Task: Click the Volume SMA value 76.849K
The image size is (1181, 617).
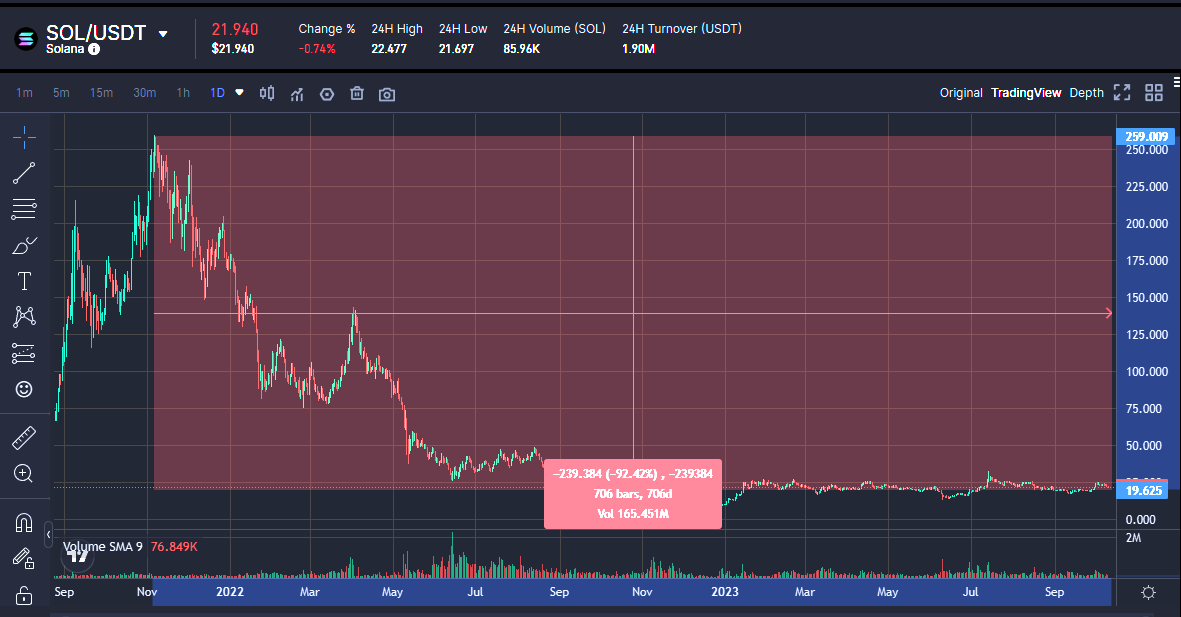Action: (174, 546)
